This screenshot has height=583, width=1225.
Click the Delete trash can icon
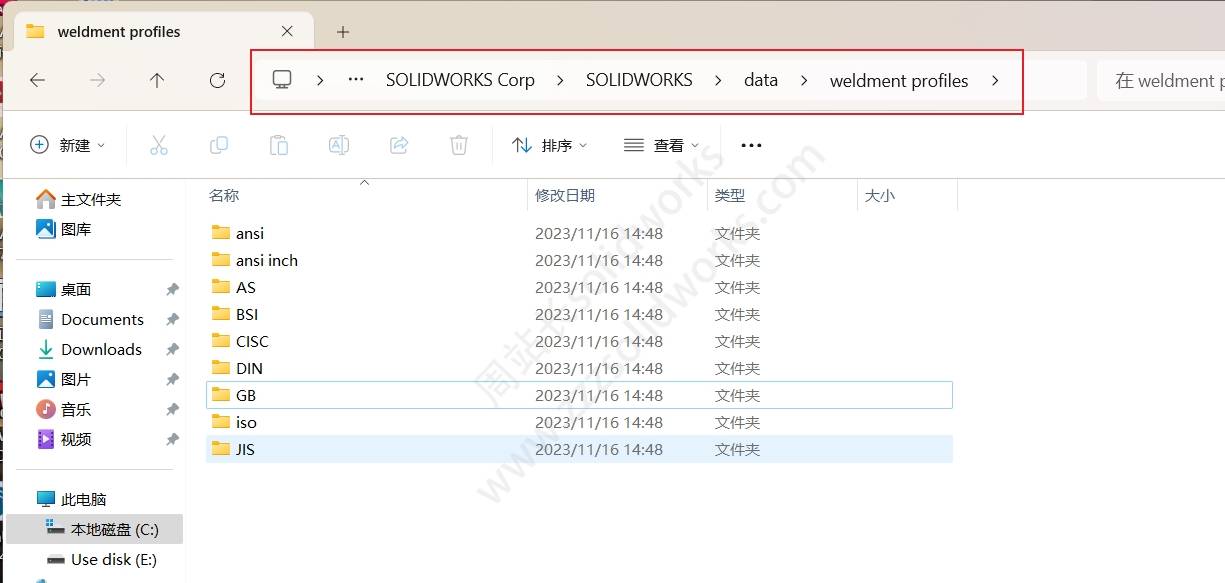pos(459,145)
